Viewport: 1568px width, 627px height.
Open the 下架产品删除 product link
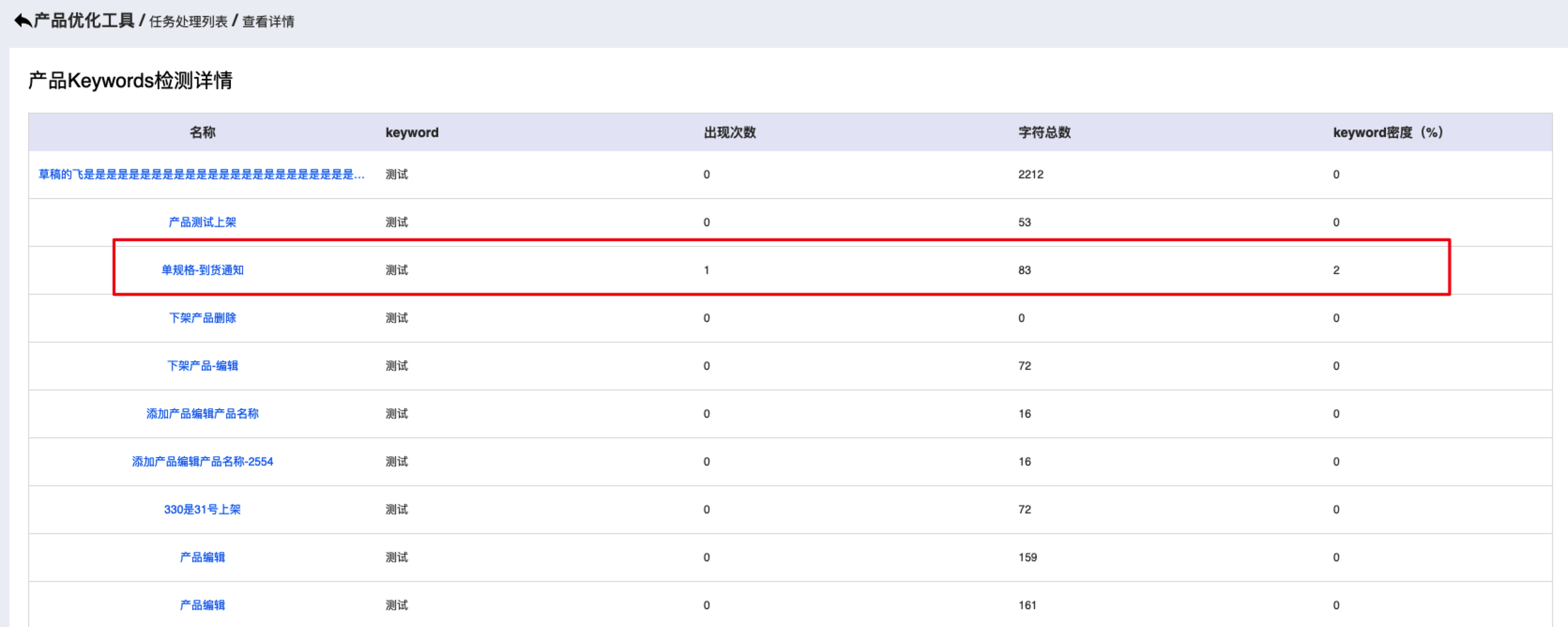click(x=203, y=318)
